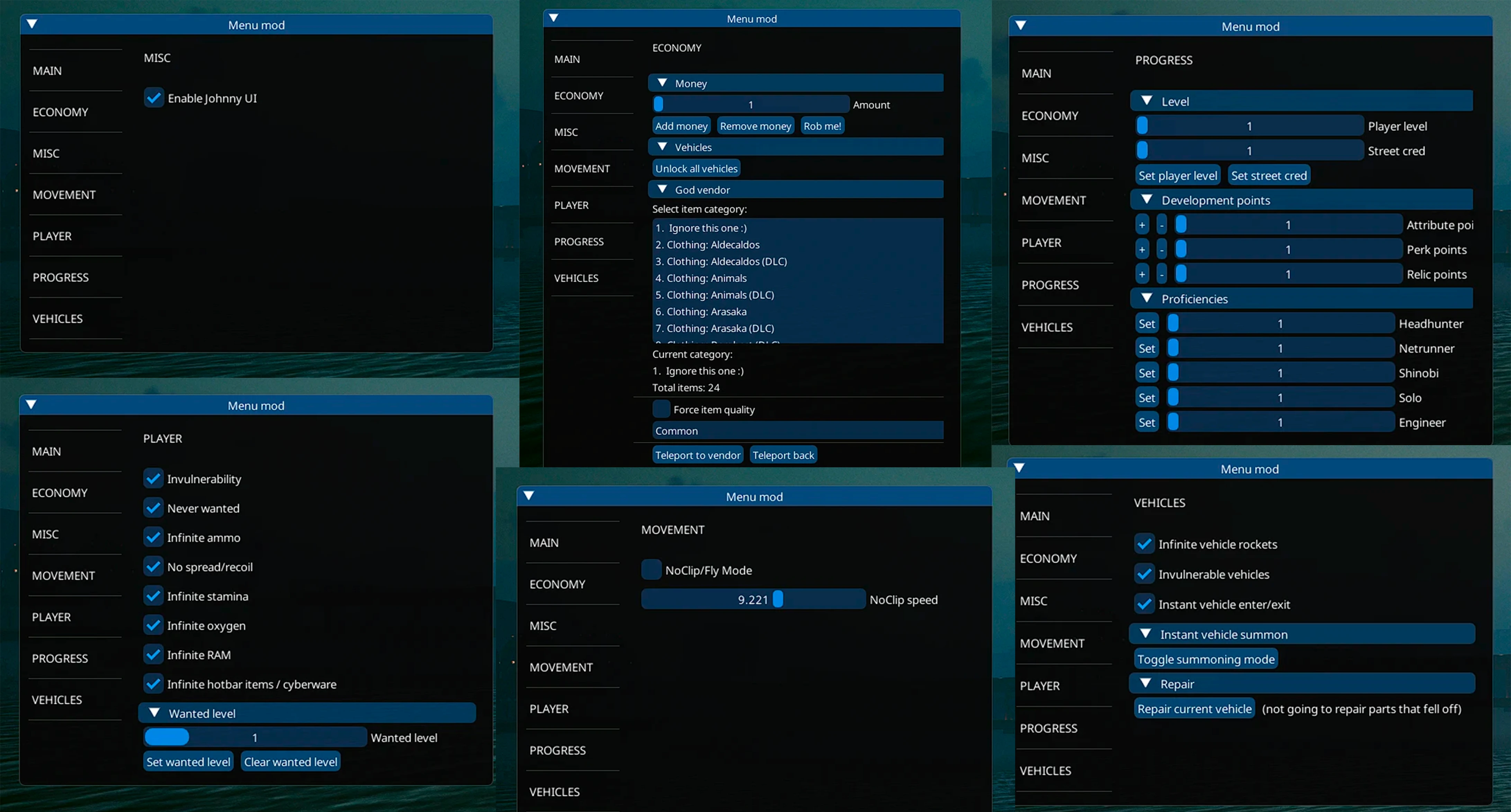Click the Rob me! button
Screen dimensions: 1511x812
pos(822,125)
